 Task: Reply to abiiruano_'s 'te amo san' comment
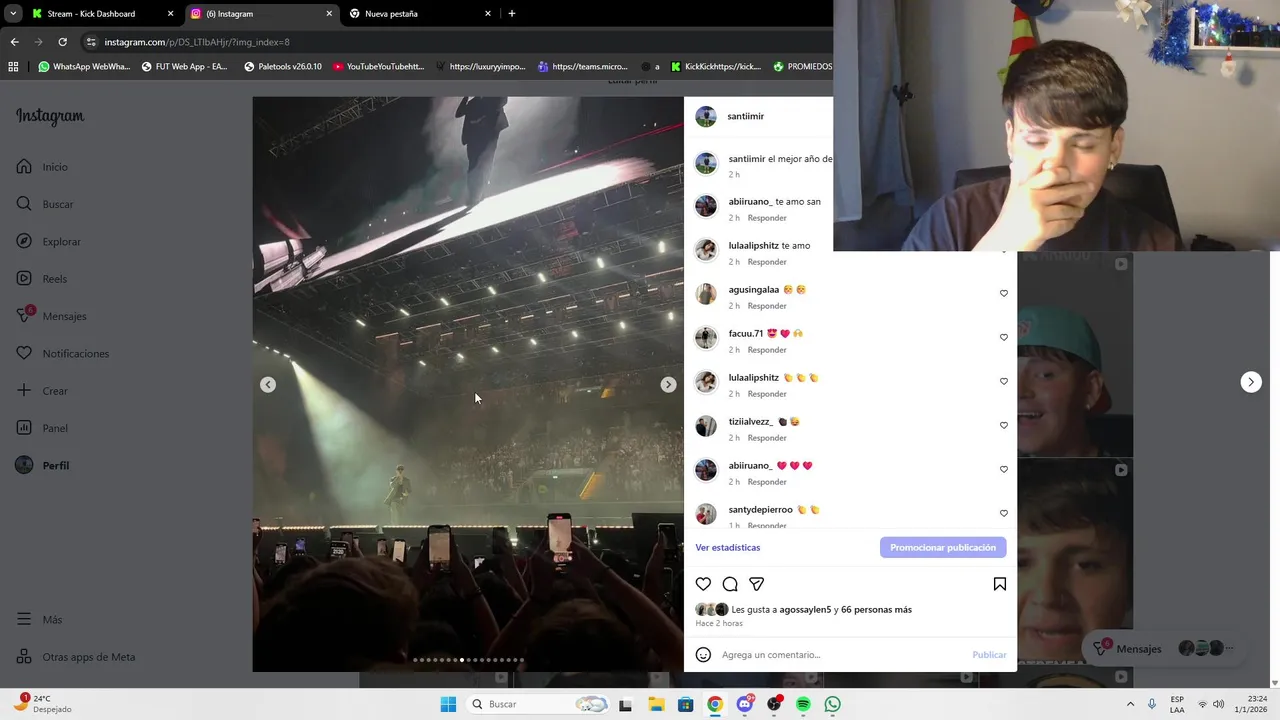click(767, 218)
